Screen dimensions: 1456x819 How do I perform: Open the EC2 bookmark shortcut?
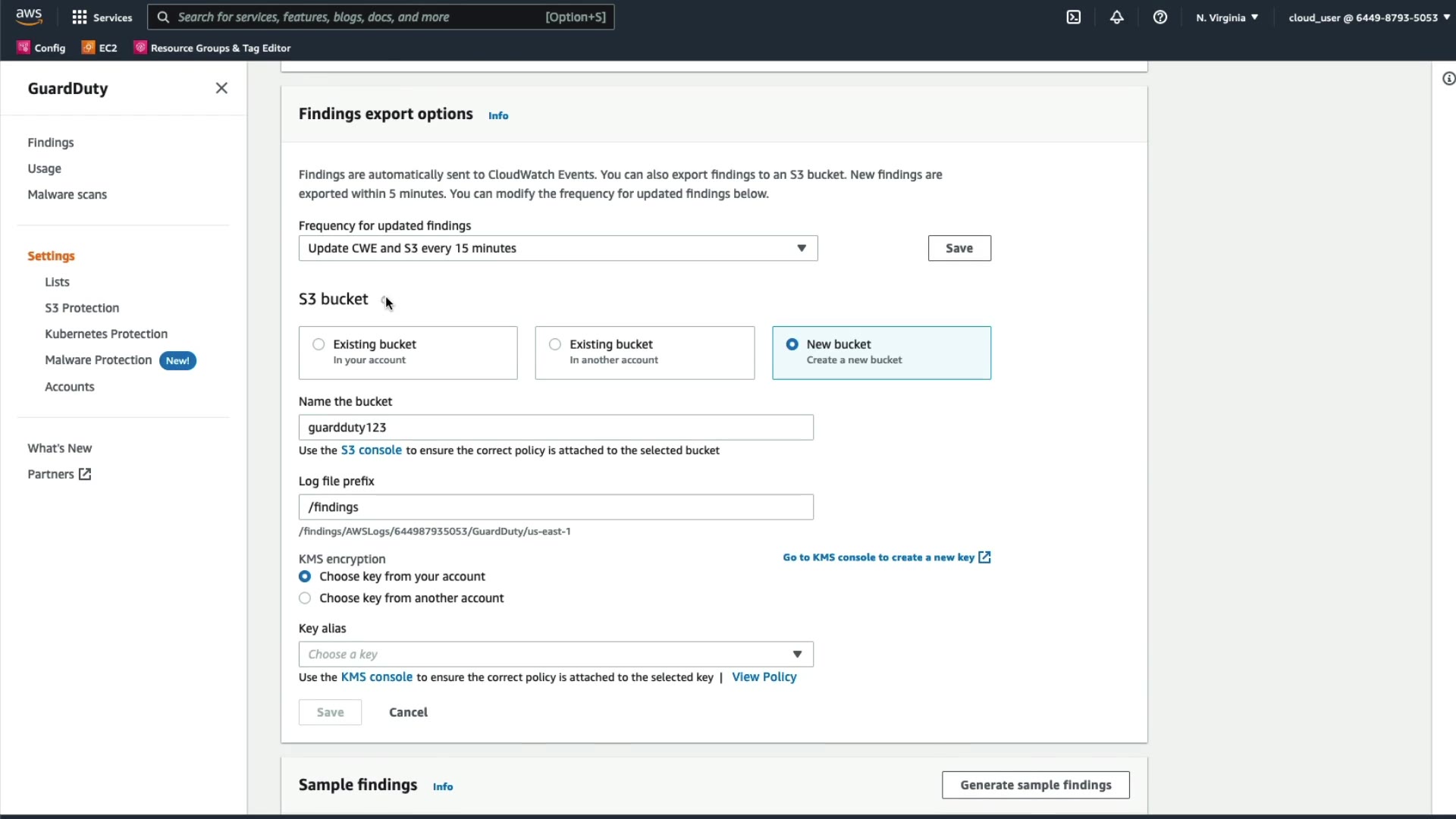99,48
